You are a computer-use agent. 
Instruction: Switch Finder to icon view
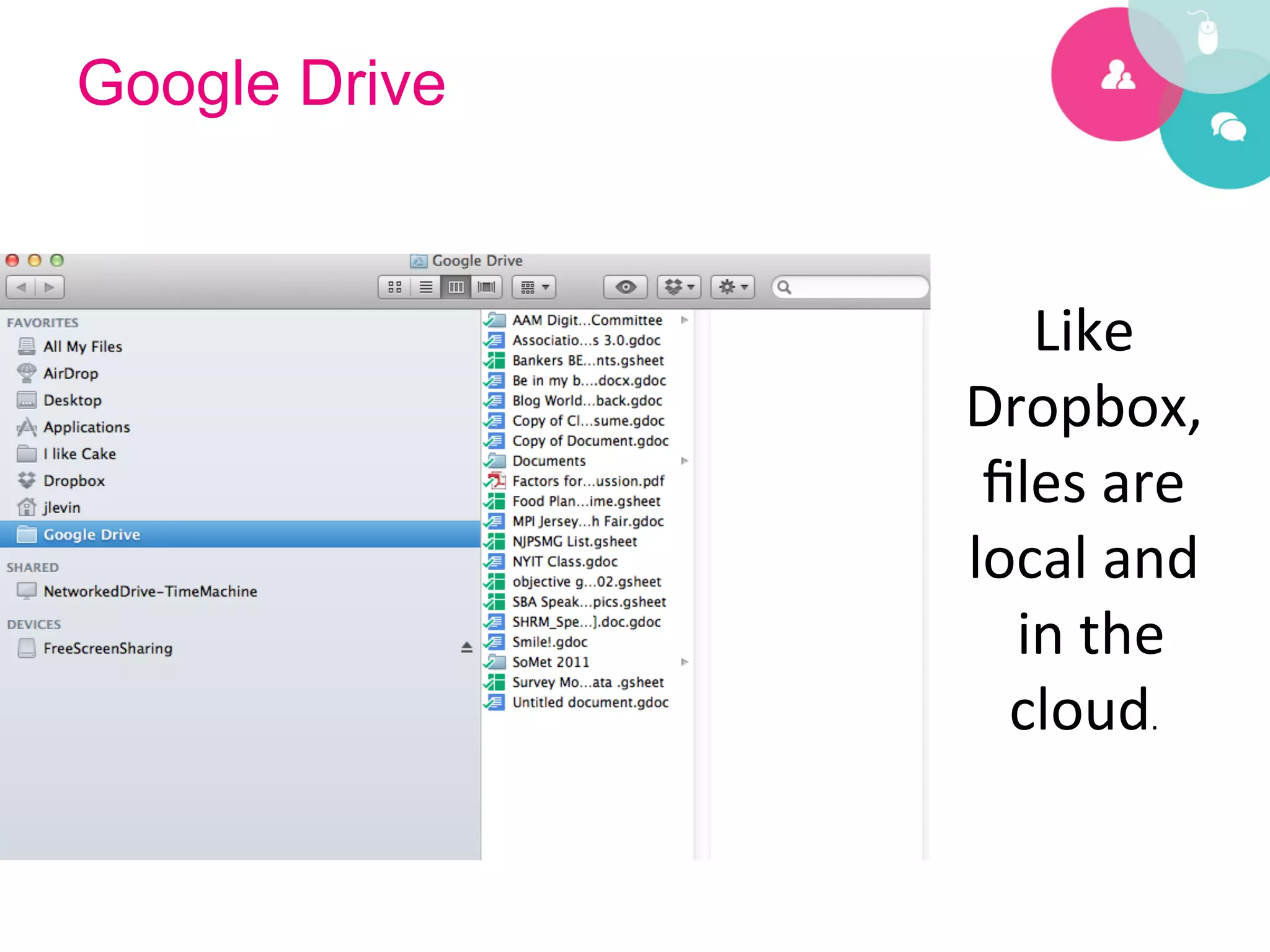pyautogui.click(x=394, y=287)
